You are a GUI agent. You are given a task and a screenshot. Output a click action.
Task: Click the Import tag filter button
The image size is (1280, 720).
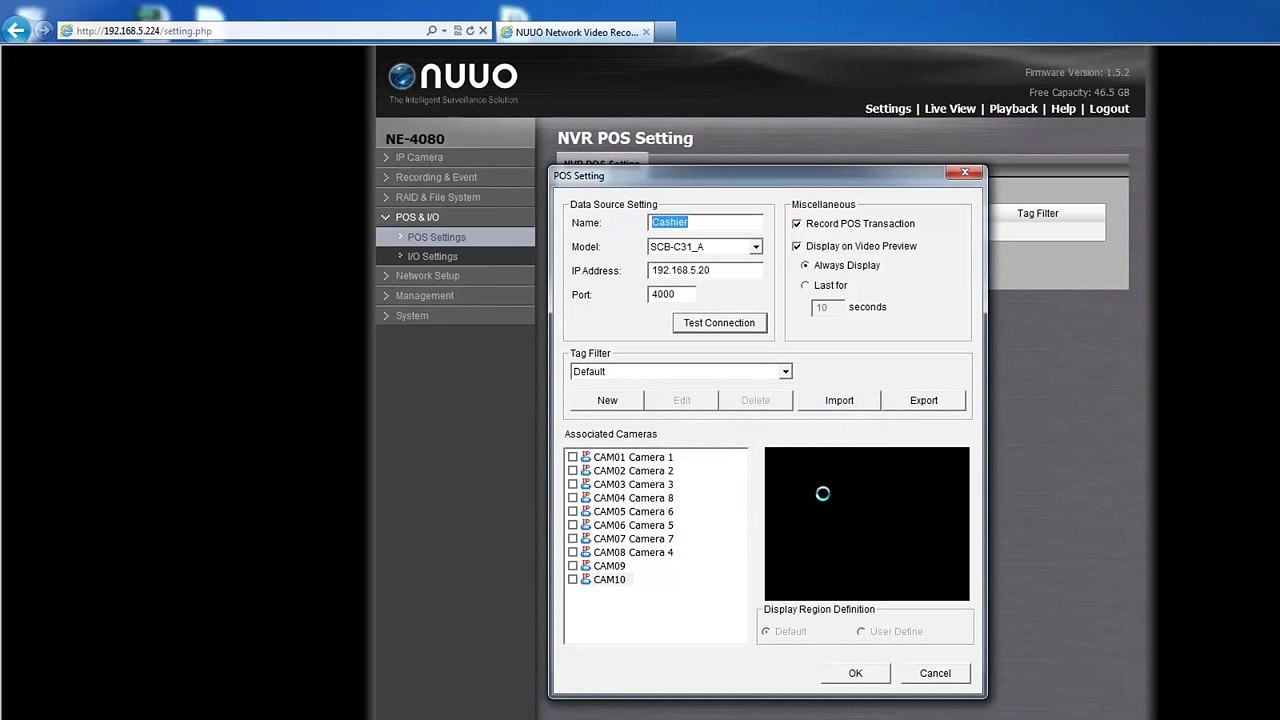coord(839,401)
